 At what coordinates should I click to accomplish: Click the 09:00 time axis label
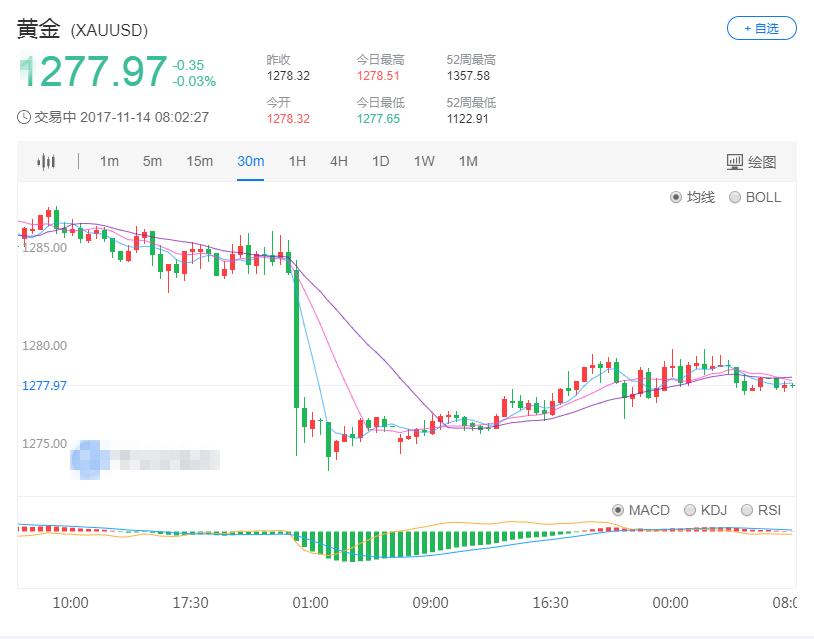tap(431, 603)
